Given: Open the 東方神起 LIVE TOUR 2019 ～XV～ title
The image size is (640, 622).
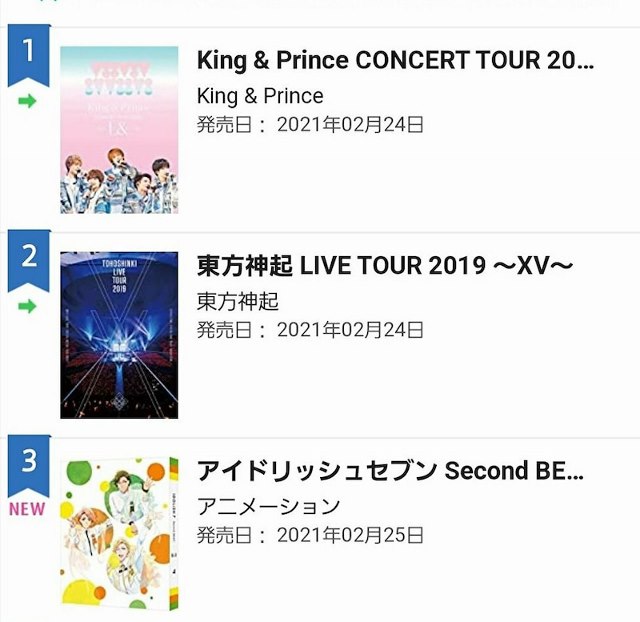Looking at the screenshot, I should click(385, 266).
